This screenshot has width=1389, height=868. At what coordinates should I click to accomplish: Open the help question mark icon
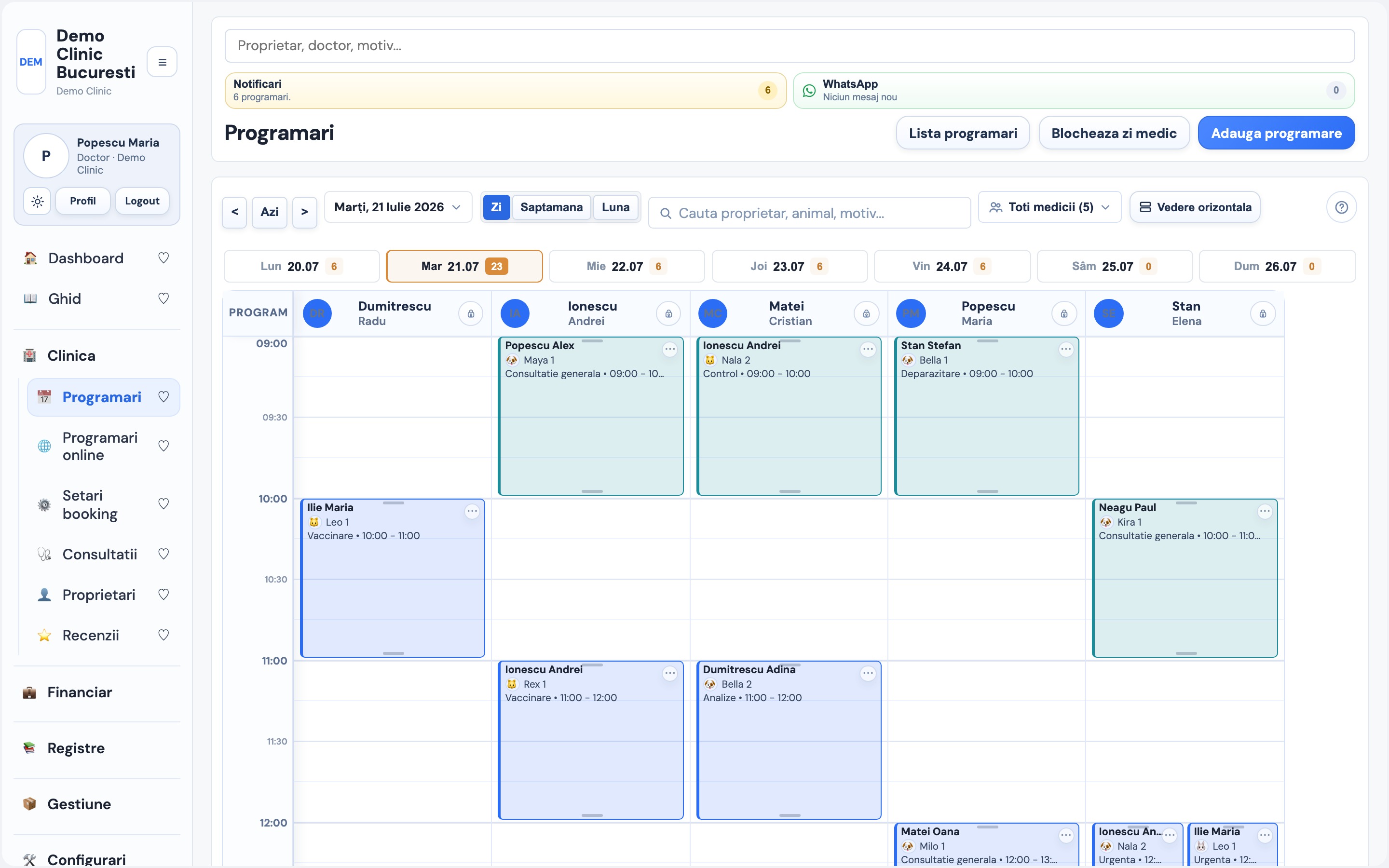[1341, 207]
